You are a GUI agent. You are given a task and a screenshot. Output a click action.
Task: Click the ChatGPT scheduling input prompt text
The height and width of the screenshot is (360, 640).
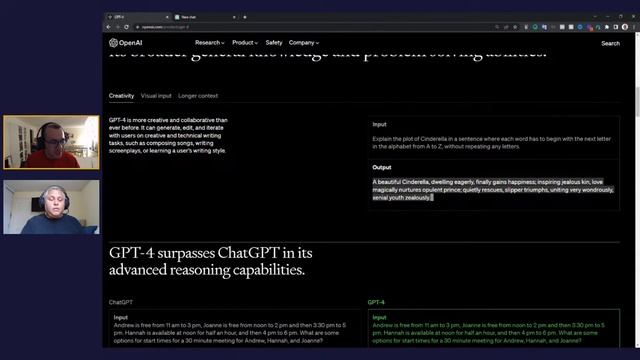click(x=230, y=333)
